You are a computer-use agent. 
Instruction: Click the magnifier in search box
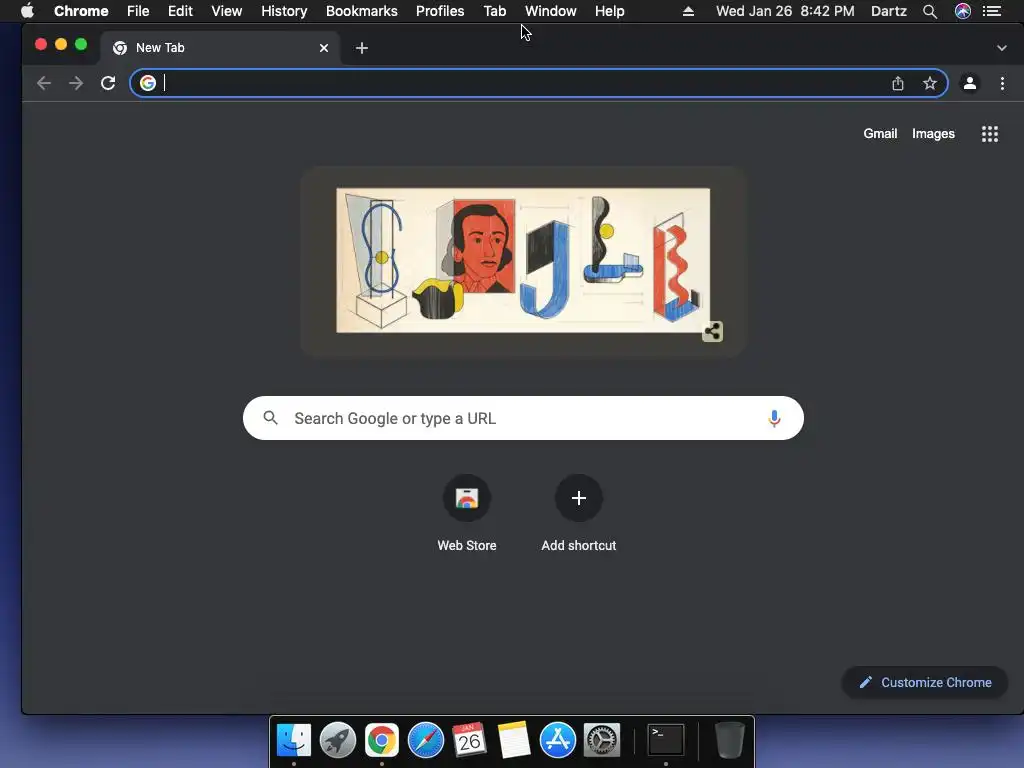(270, 418)
